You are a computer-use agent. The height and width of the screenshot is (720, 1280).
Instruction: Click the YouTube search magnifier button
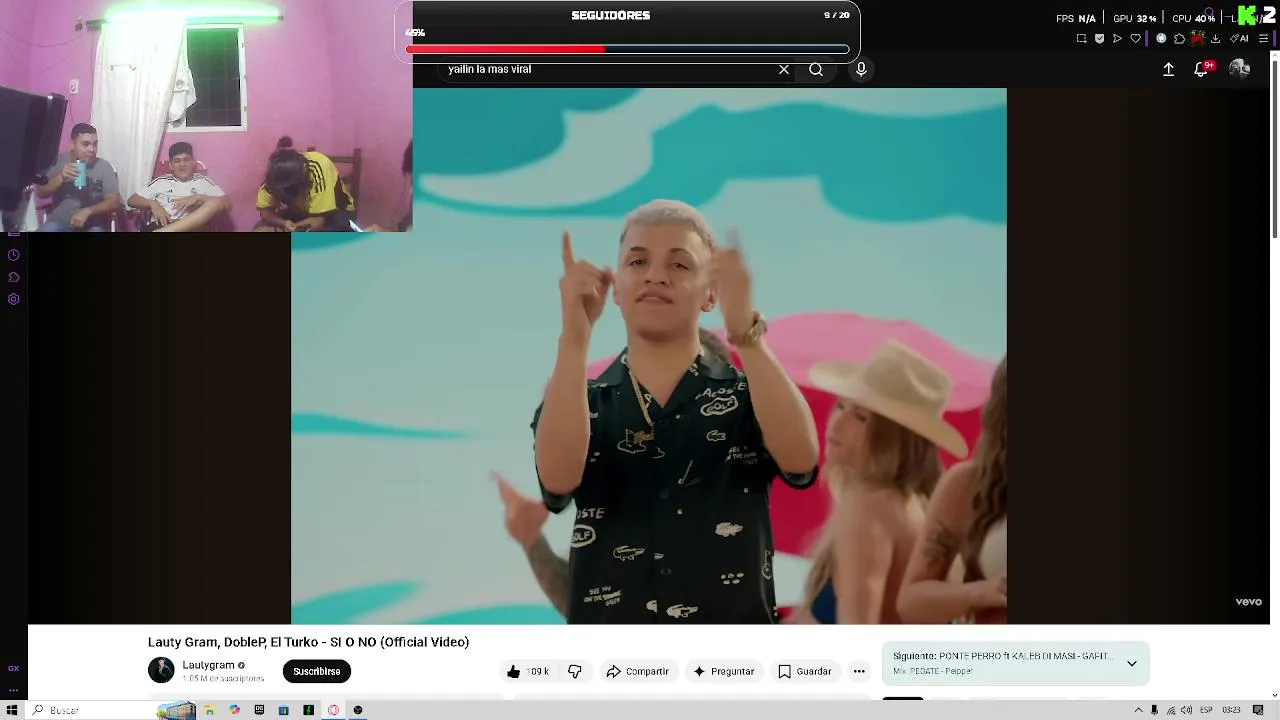pos(816,69)
